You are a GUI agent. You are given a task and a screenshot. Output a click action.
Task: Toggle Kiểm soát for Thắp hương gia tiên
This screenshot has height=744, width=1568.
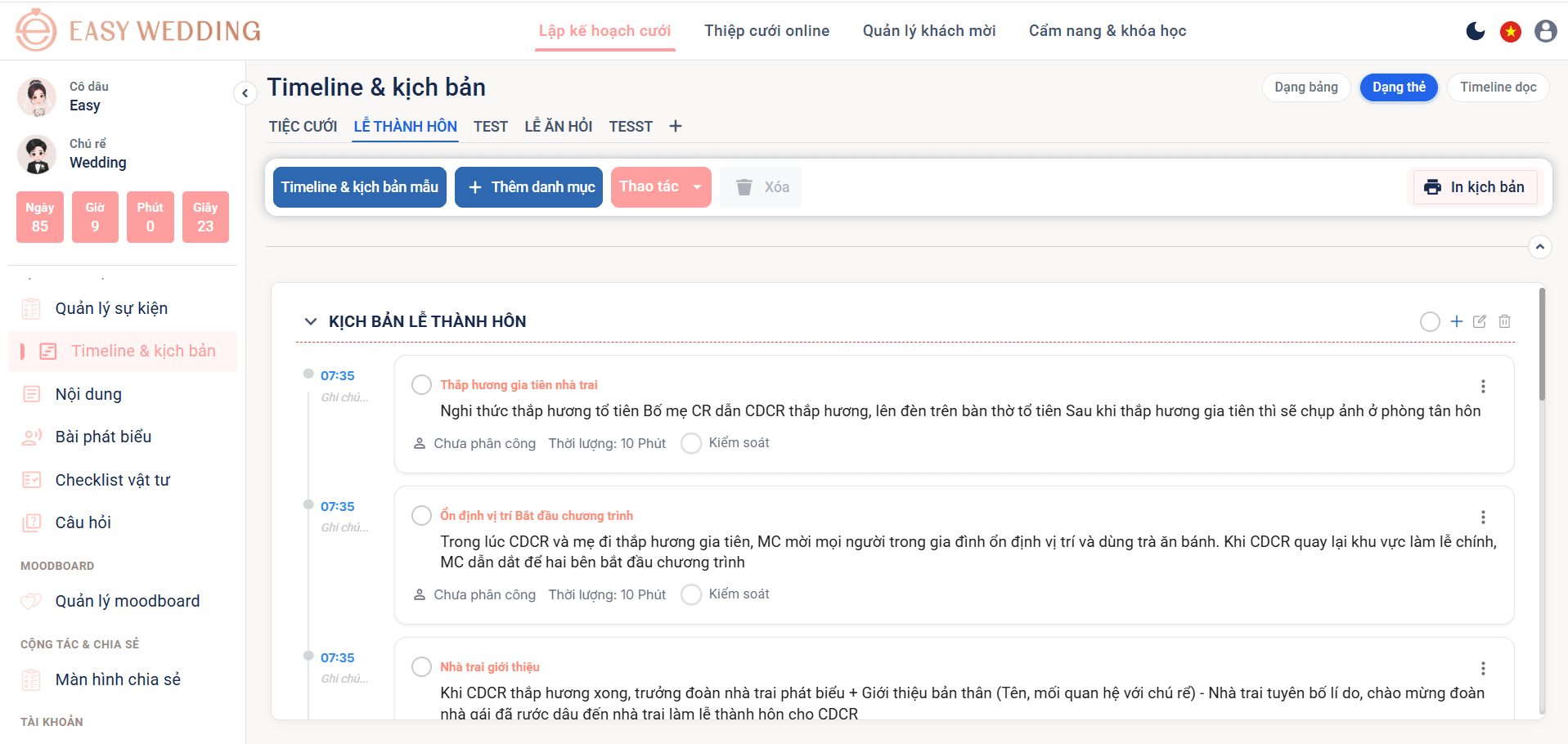pos(691,443)
